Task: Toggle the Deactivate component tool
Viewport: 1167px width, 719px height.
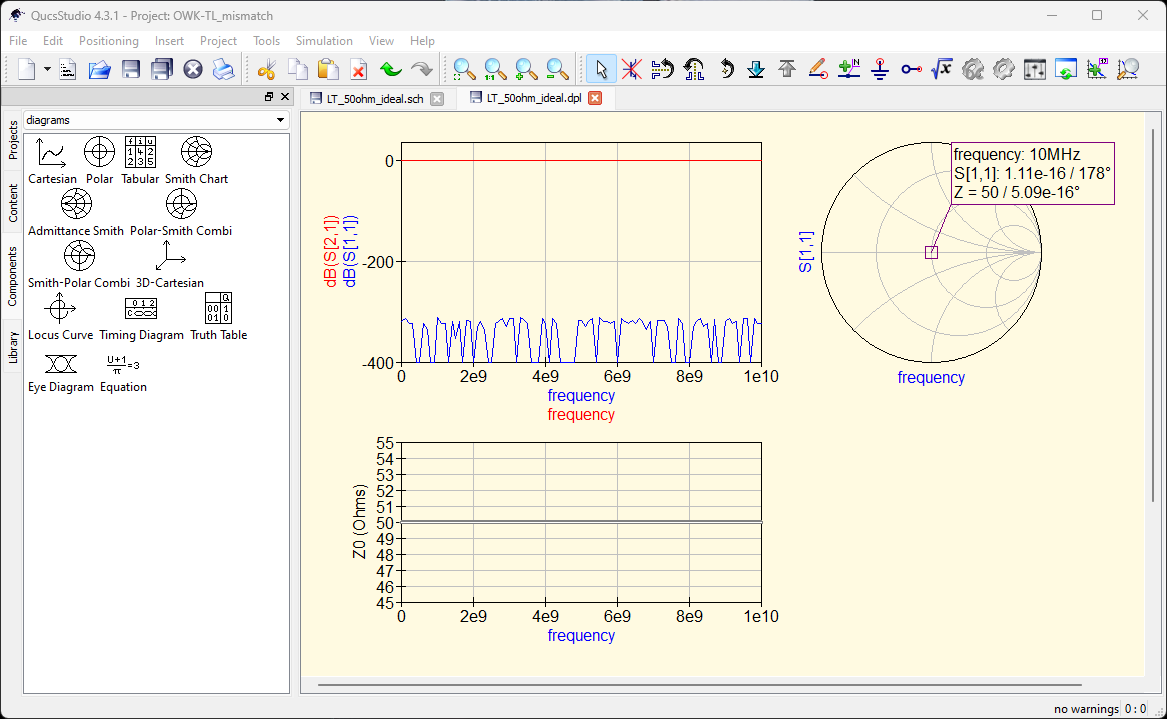Action: pyautogui.click(x=631, y=69)
